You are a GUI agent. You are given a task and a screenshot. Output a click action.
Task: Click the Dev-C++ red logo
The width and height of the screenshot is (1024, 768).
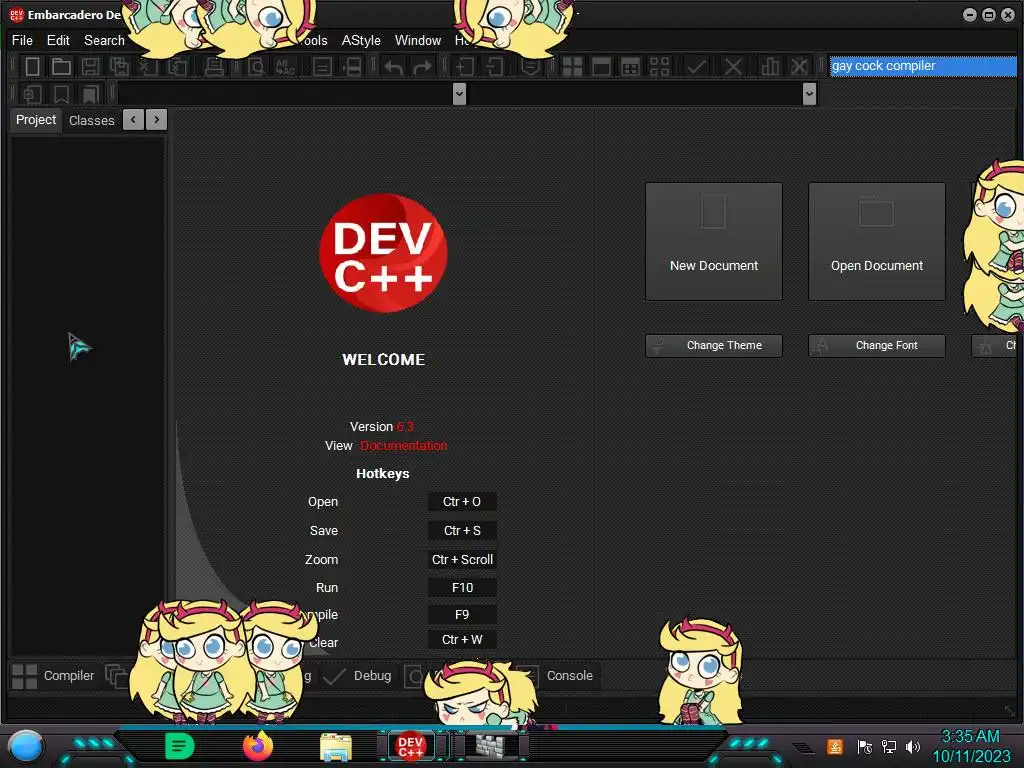pyautogui.click(x=383, y=253)
